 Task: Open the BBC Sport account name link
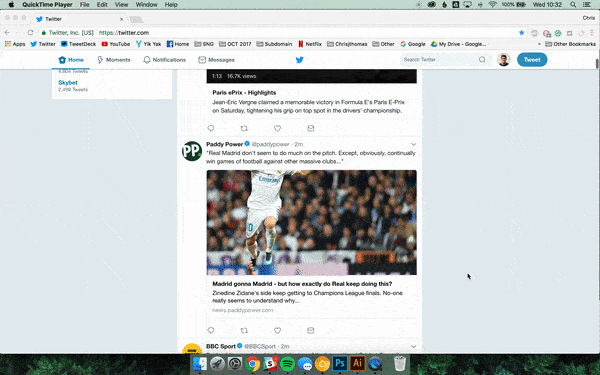pos(221,346)
